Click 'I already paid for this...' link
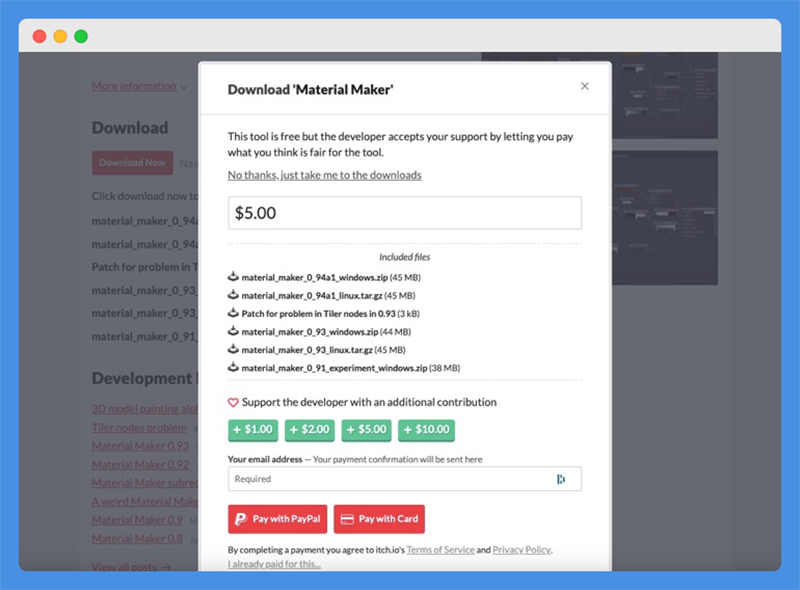The width and height of the screenshot is (800, 590). coord(274,564)
